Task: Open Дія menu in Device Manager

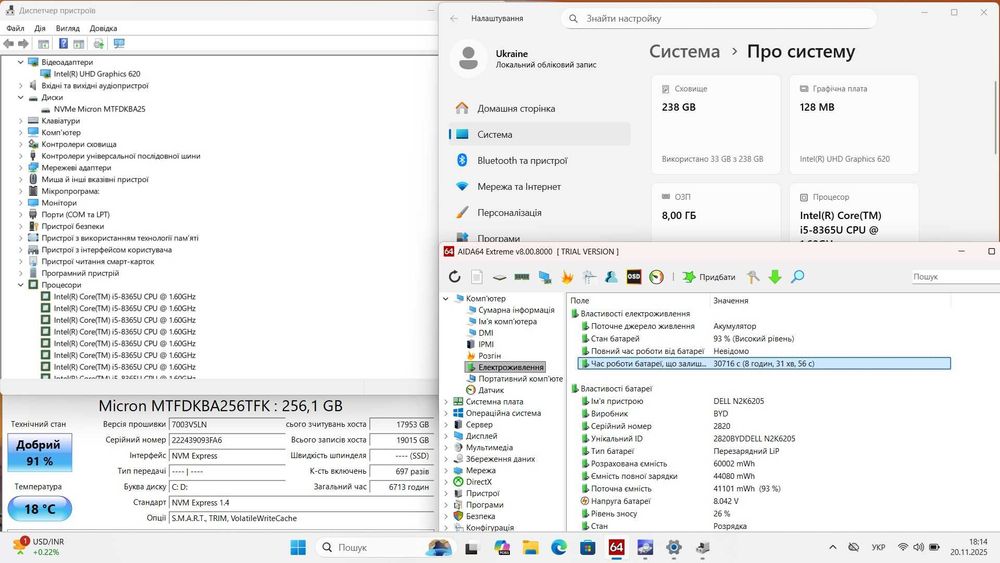Action: coord(40,28)
